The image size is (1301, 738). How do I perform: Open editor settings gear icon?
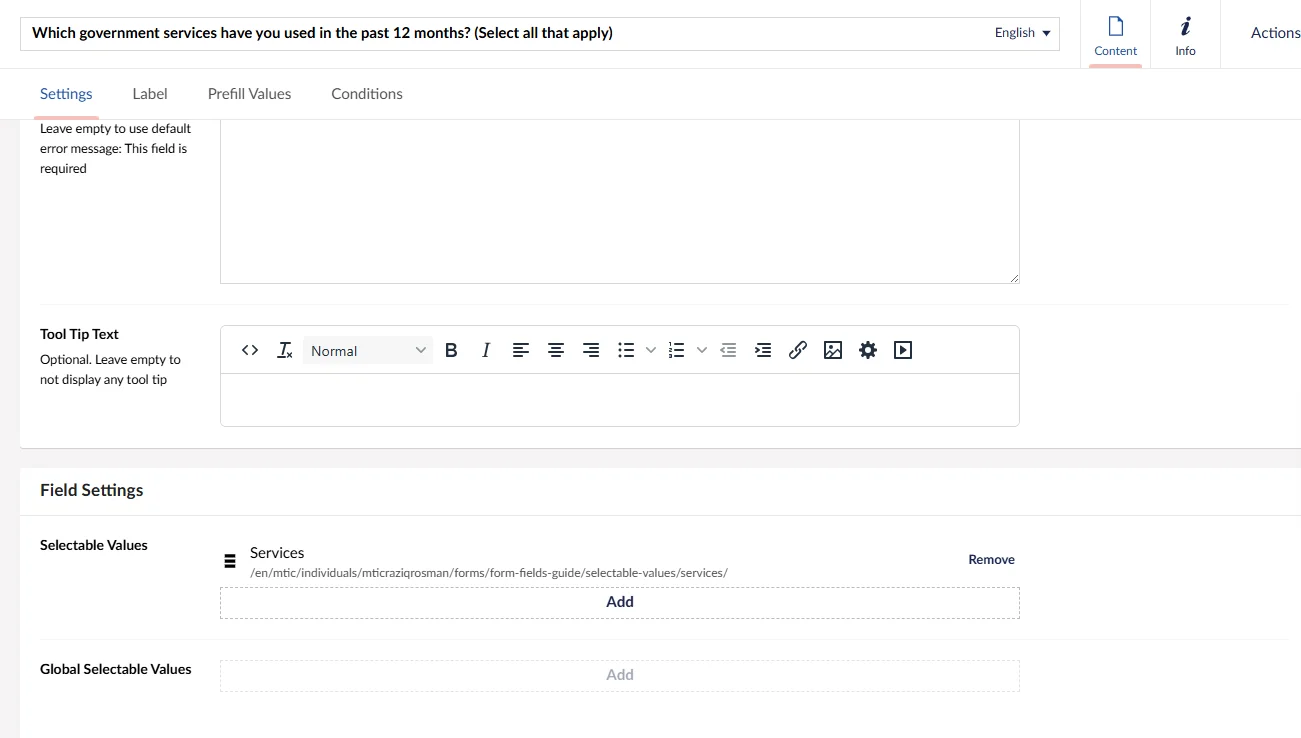click(x=868, y=350)
